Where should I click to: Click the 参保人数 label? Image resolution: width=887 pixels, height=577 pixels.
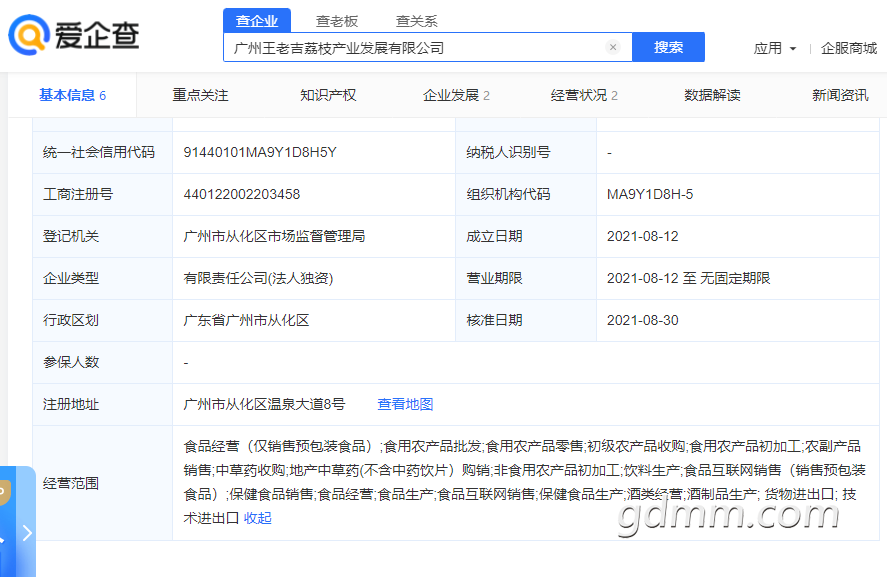(x=71, y=362)
